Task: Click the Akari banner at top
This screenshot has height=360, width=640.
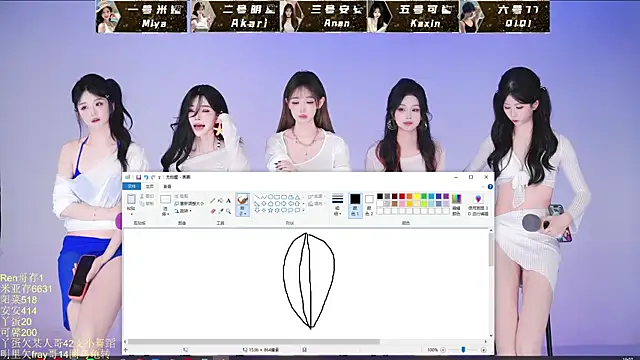Action: 235,17
